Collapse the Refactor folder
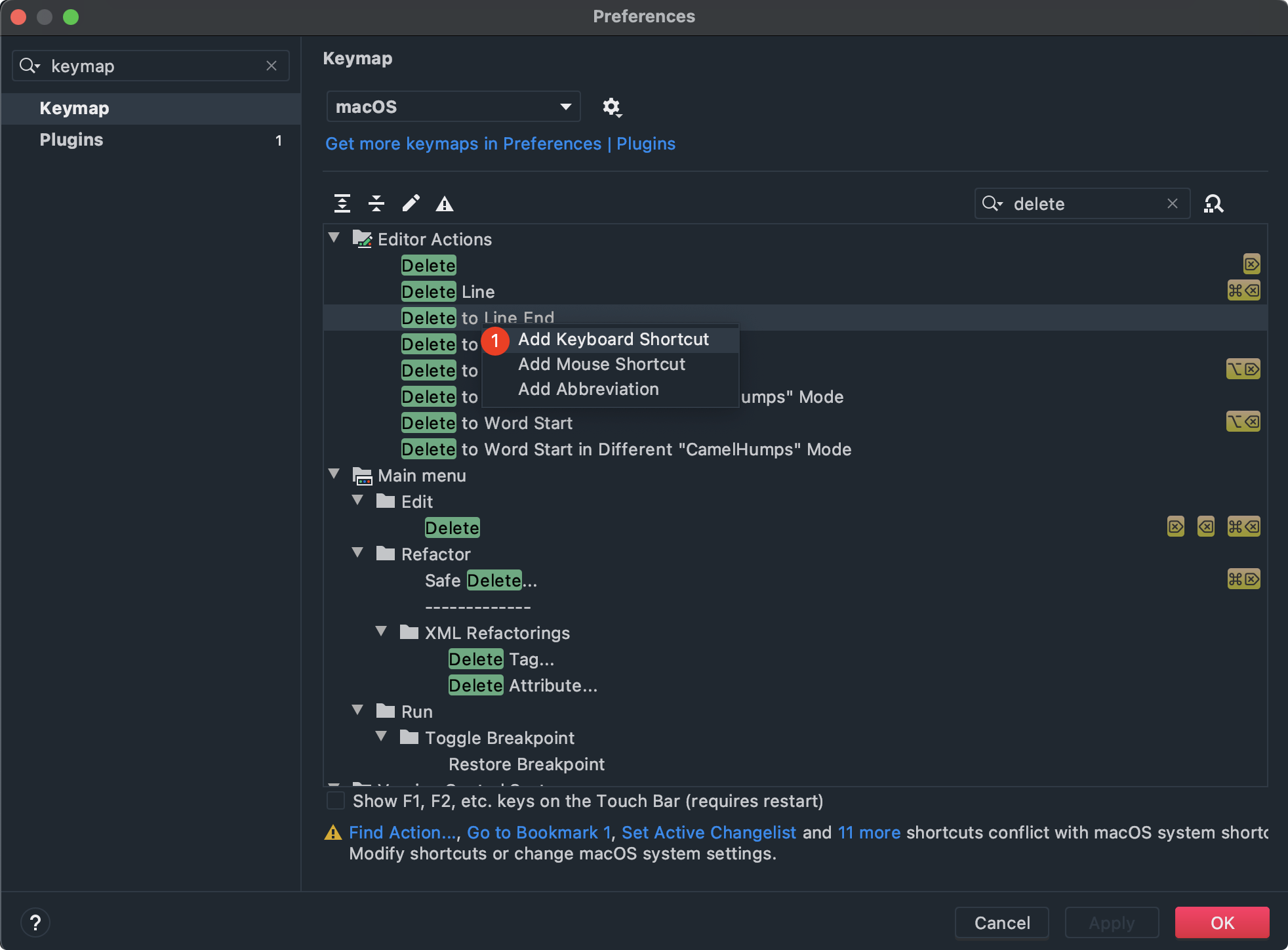This screenshot has width=1288, height=950. click(x=357, y=553)
